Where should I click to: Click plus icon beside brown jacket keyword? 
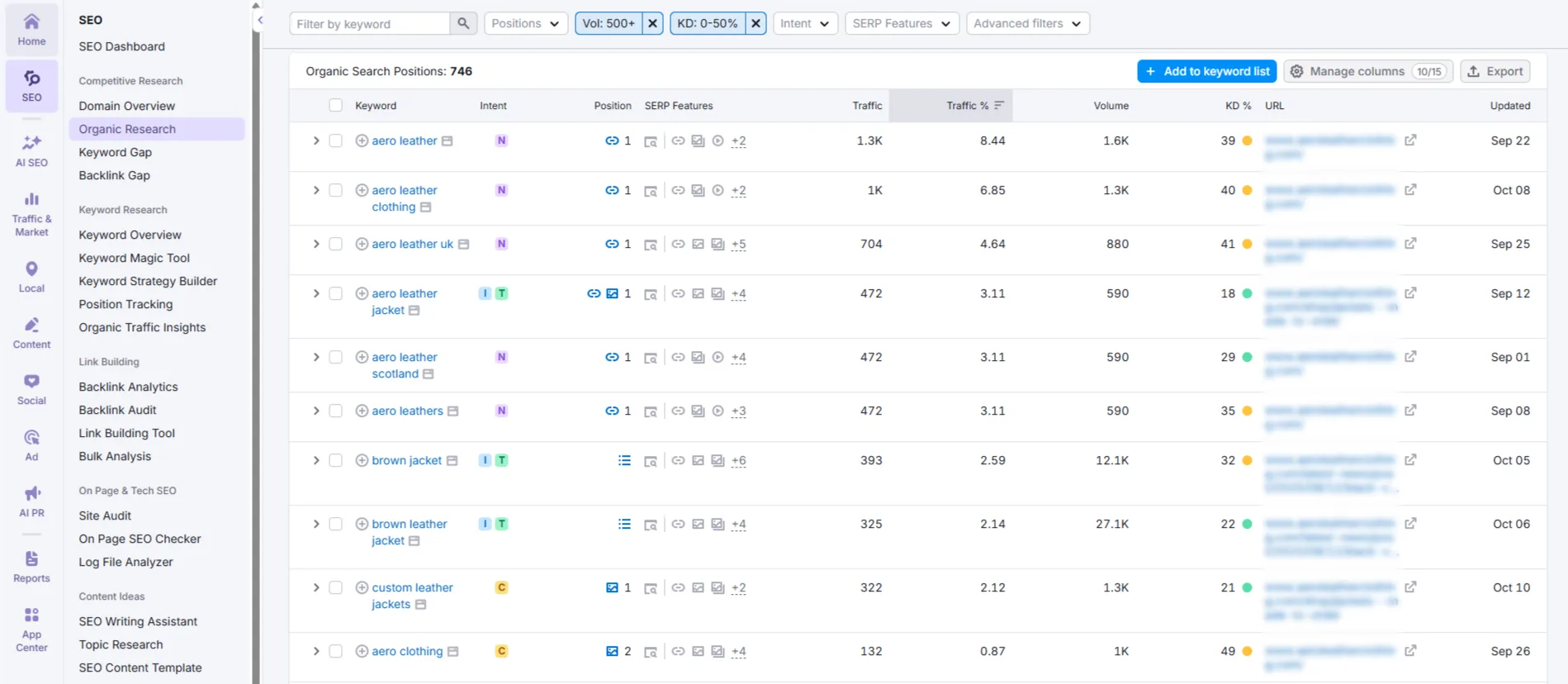click(362, 461)
